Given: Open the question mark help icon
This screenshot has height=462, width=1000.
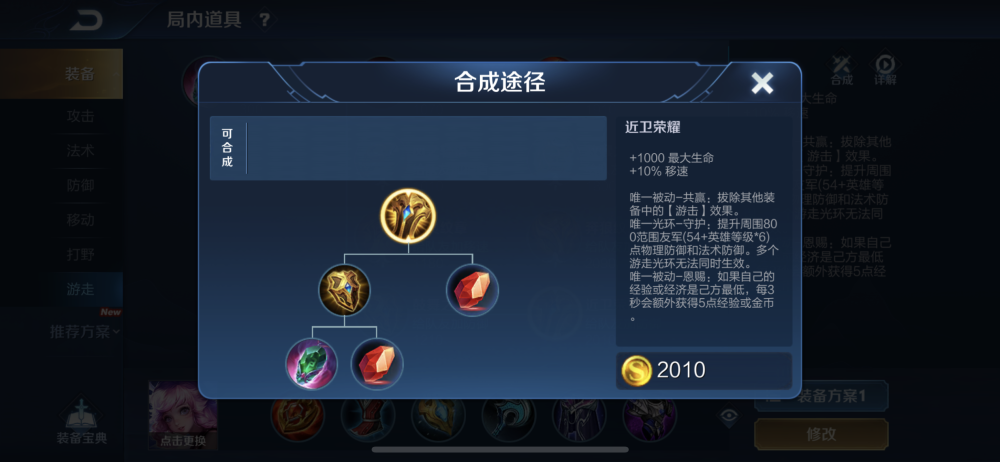Looking at the screenshot, I should pyautogui.click(x=264, y=20).
